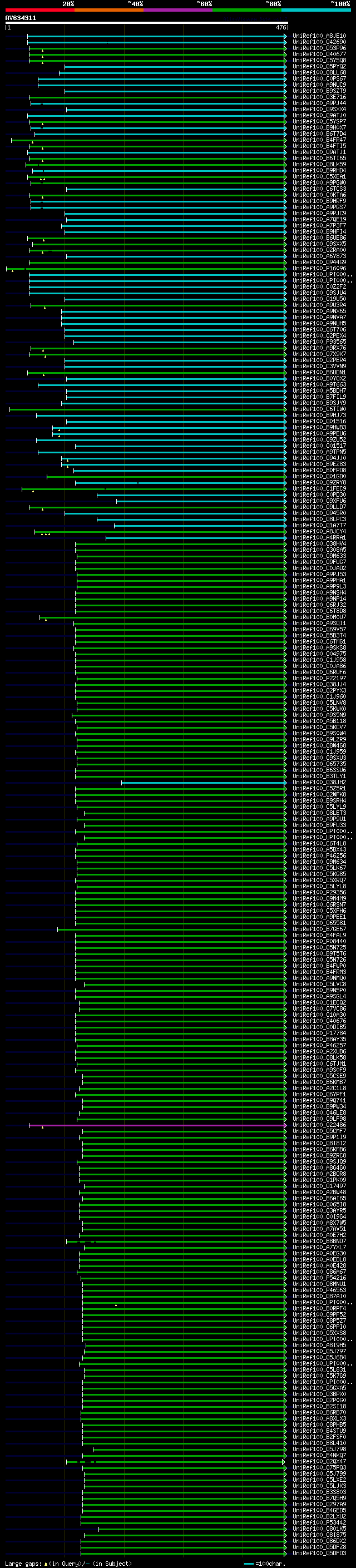Click the cyan ~100% identity legend segment
Screen dimensions: 356x1568
pos(317,10)
